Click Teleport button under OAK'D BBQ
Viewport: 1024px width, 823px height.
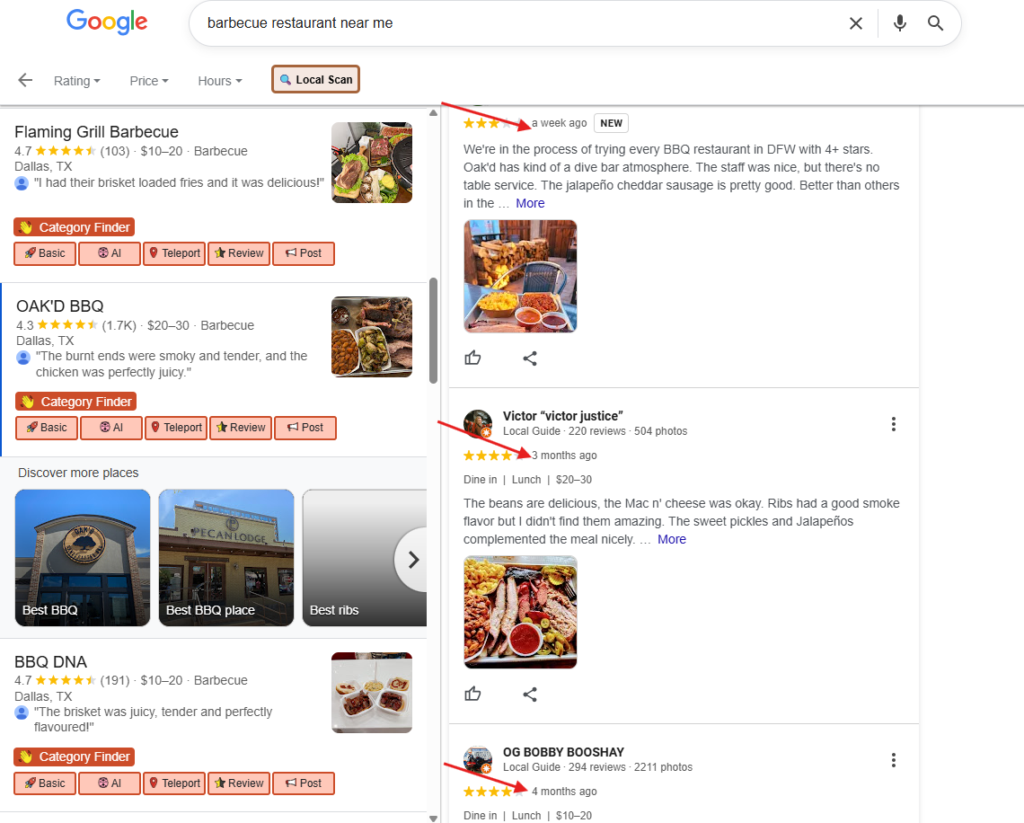176,428
